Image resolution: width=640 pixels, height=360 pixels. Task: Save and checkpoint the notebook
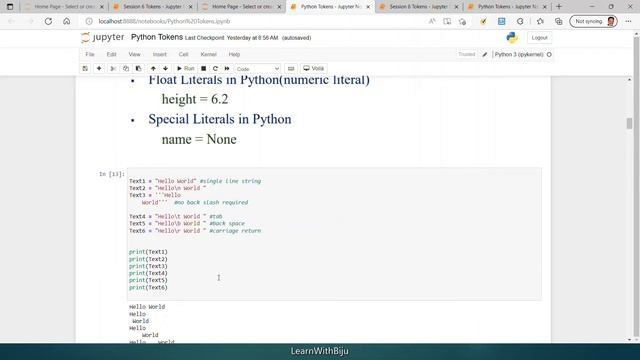(85, 69)
